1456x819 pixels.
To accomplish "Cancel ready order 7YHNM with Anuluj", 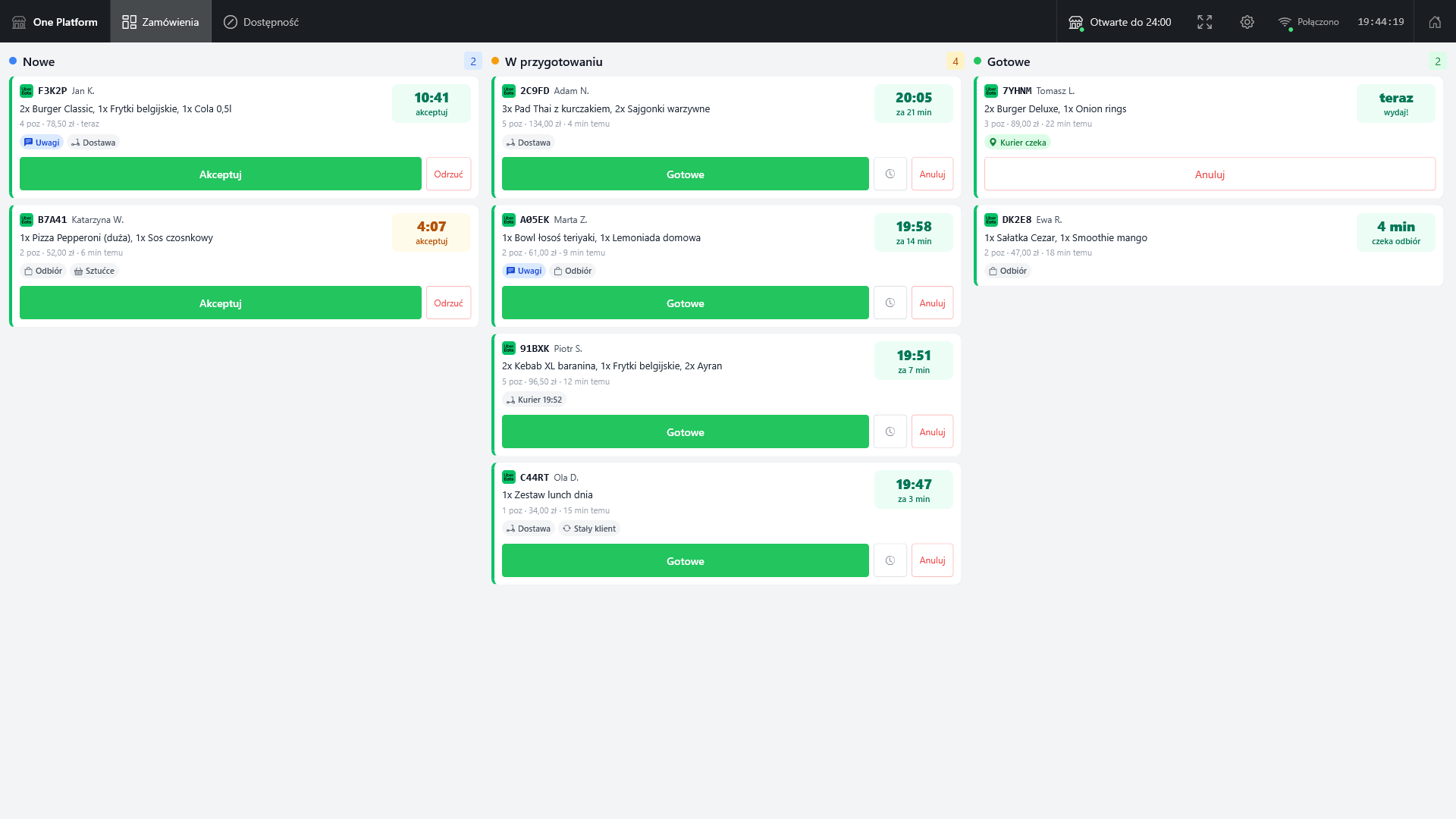I will pyautogui.click(x=1210, y=174).
